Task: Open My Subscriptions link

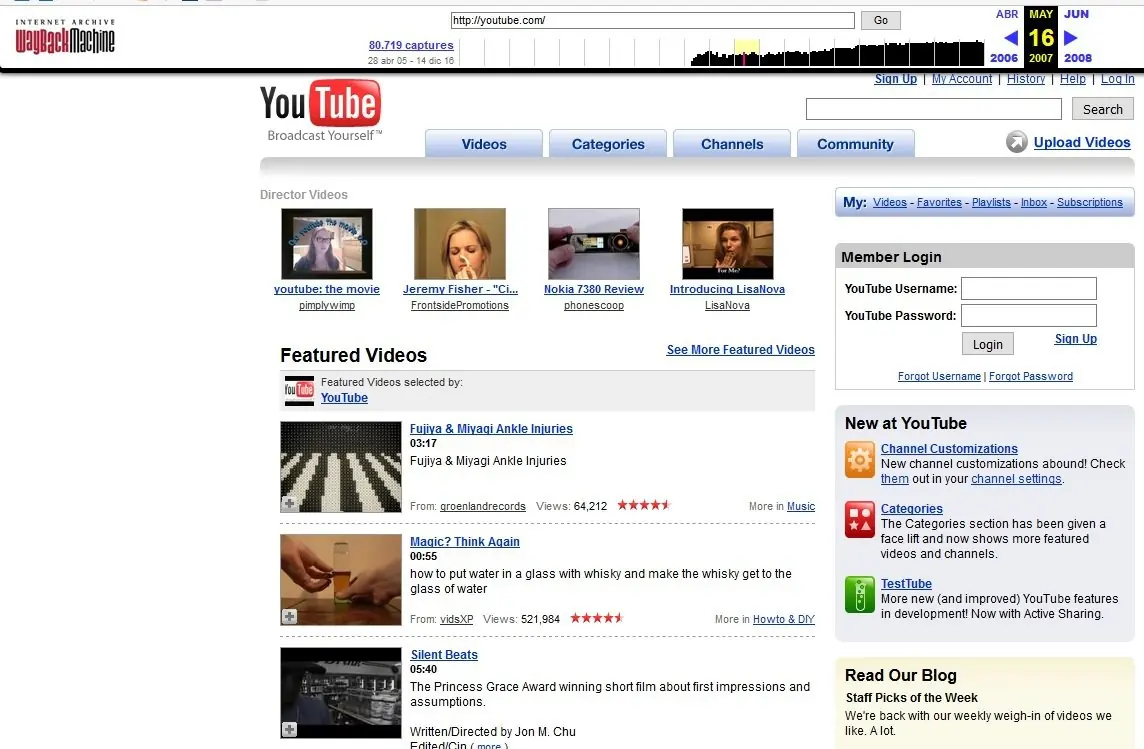Action: coord(1089,203)
